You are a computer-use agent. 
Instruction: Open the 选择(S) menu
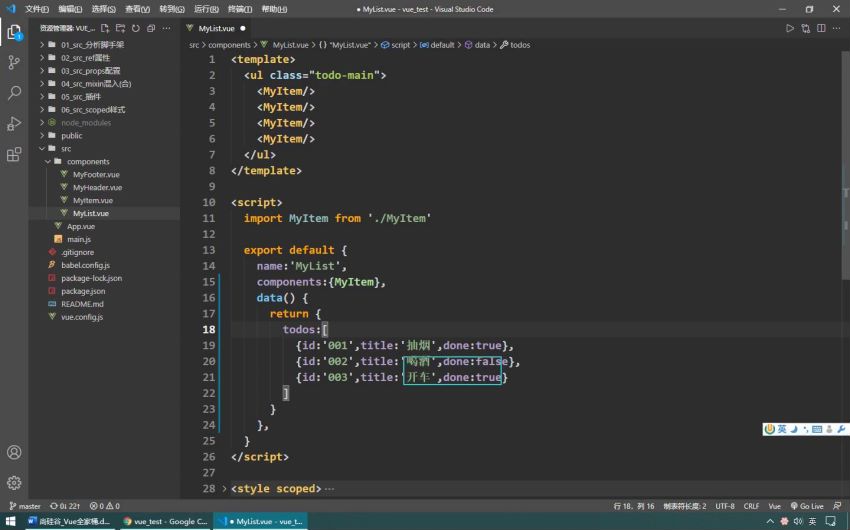pos(104,9)
